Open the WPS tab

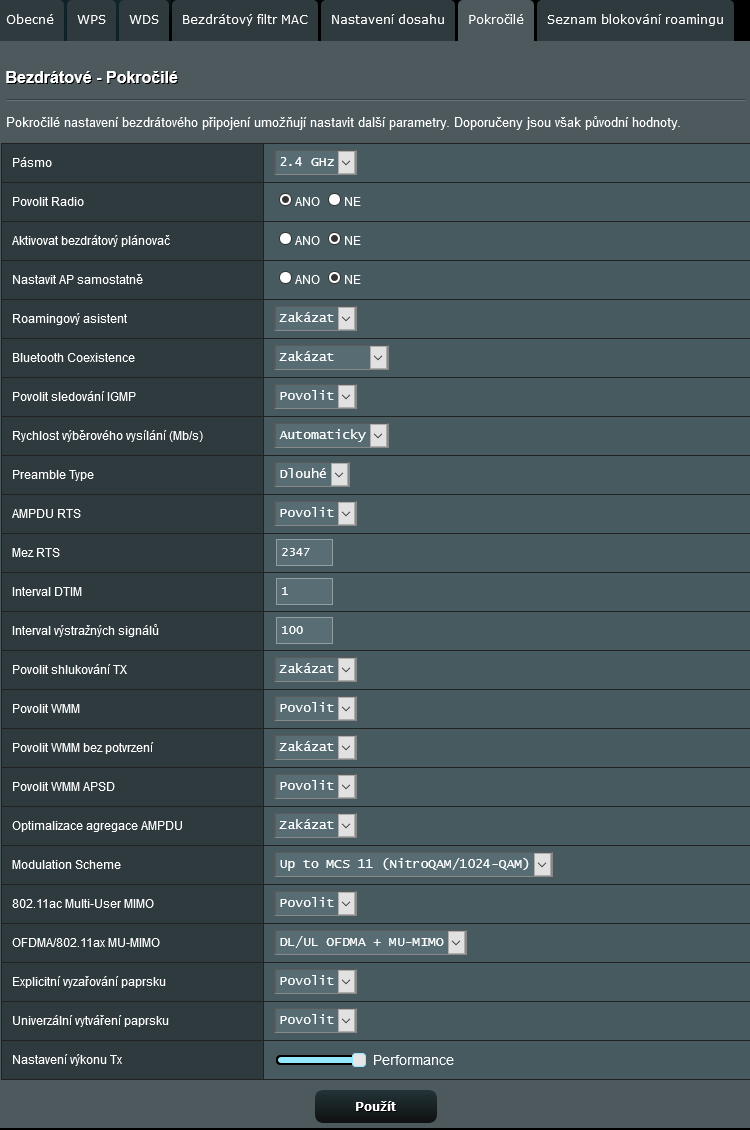tap(91, 20)
